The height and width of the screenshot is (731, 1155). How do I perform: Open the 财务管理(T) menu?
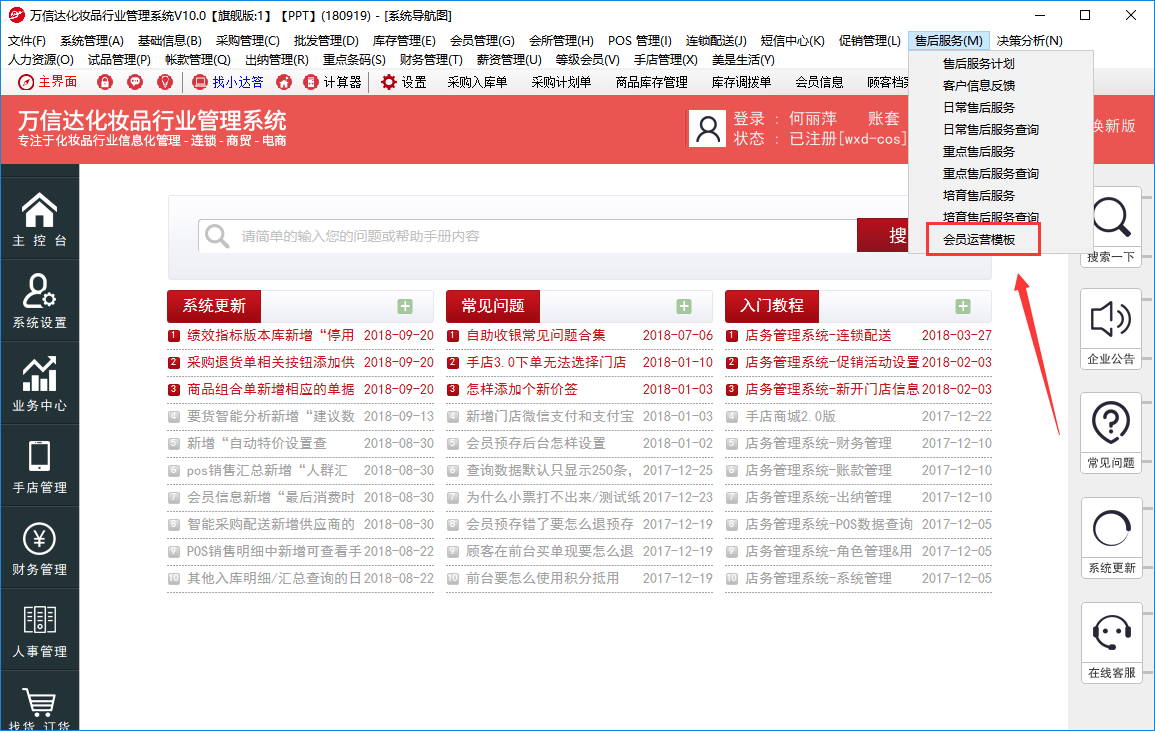click(x=431, y=60)
